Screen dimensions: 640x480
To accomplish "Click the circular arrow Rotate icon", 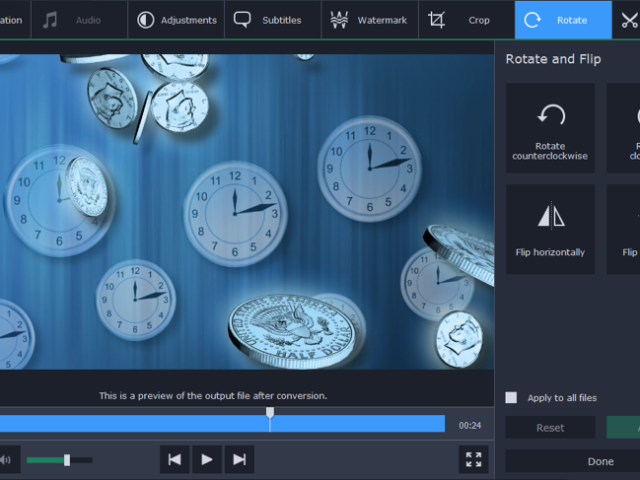I will click(533, 20).
